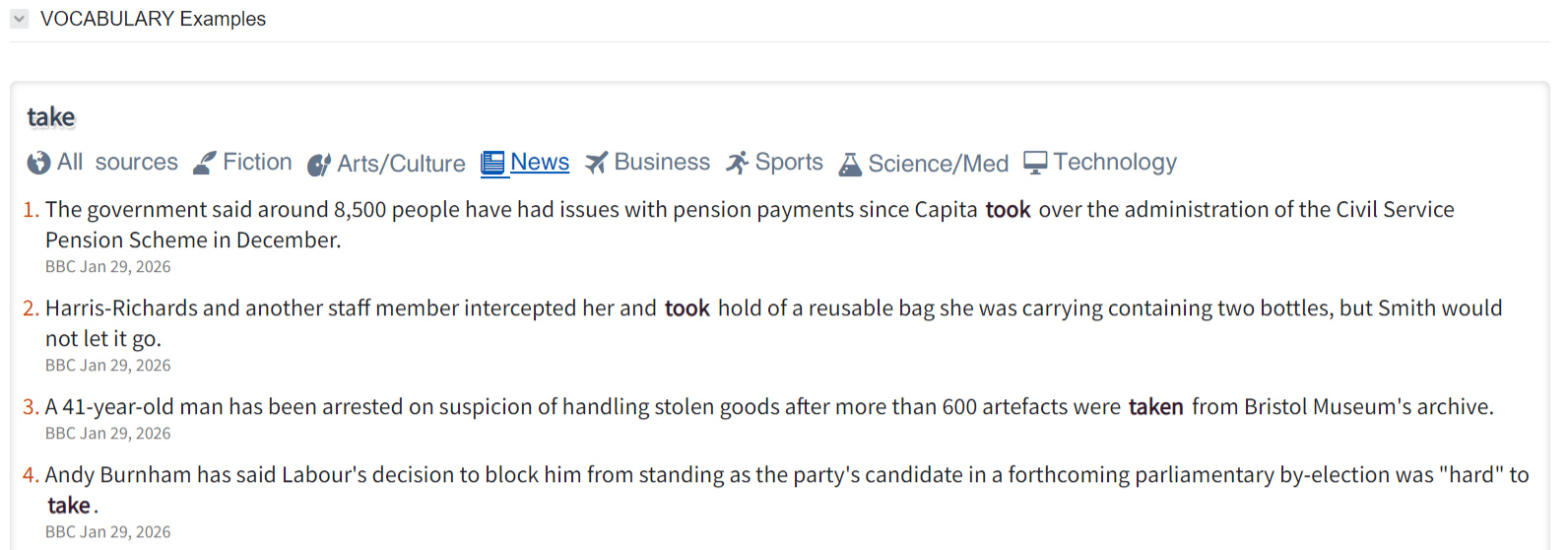Collapse the VOCABULARY Examples section
The height and width of the screenshot is (550, 1568).
[x=20, y=19]
